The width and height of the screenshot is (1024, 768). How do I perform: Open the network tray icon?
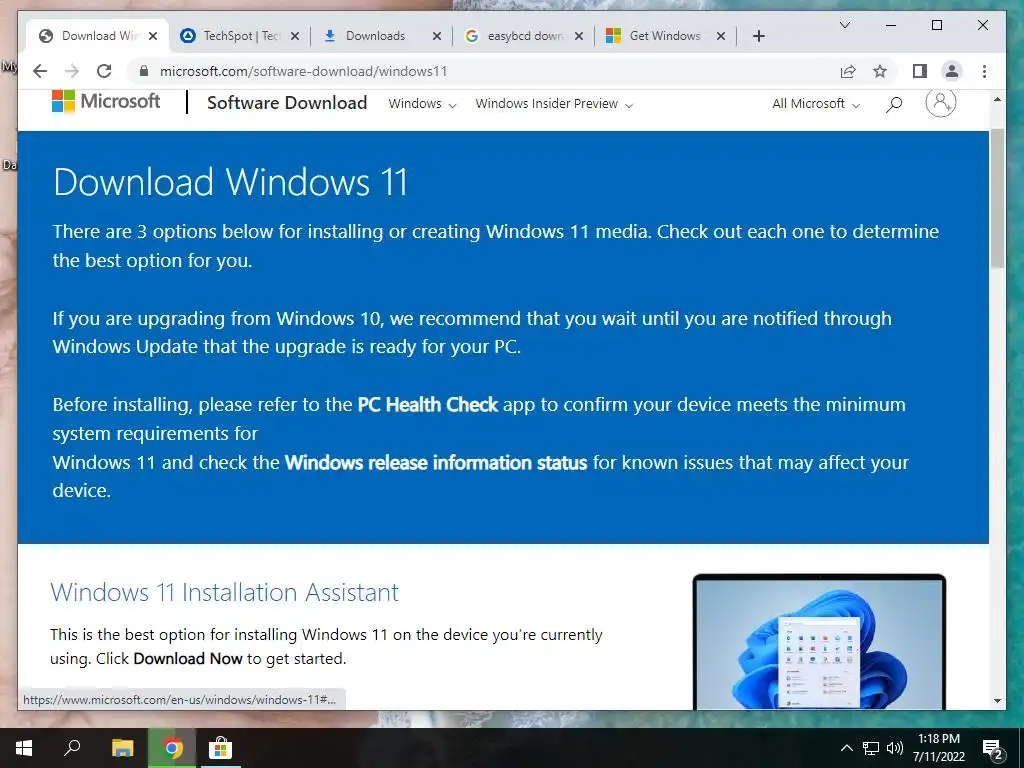871,748
